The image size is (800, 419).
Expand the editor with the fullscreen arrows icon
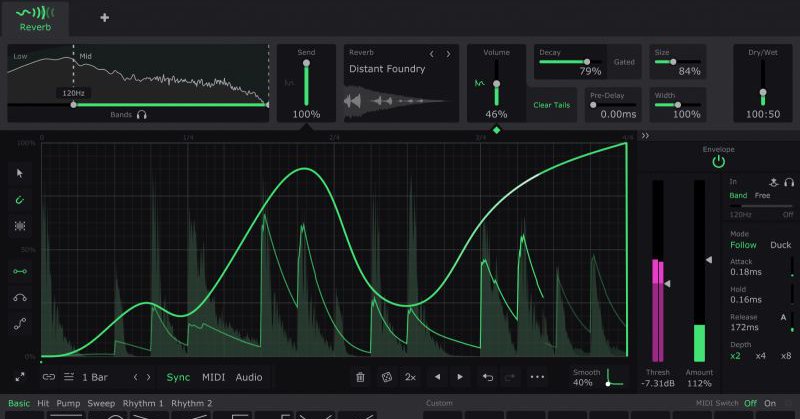pos(20,377)
